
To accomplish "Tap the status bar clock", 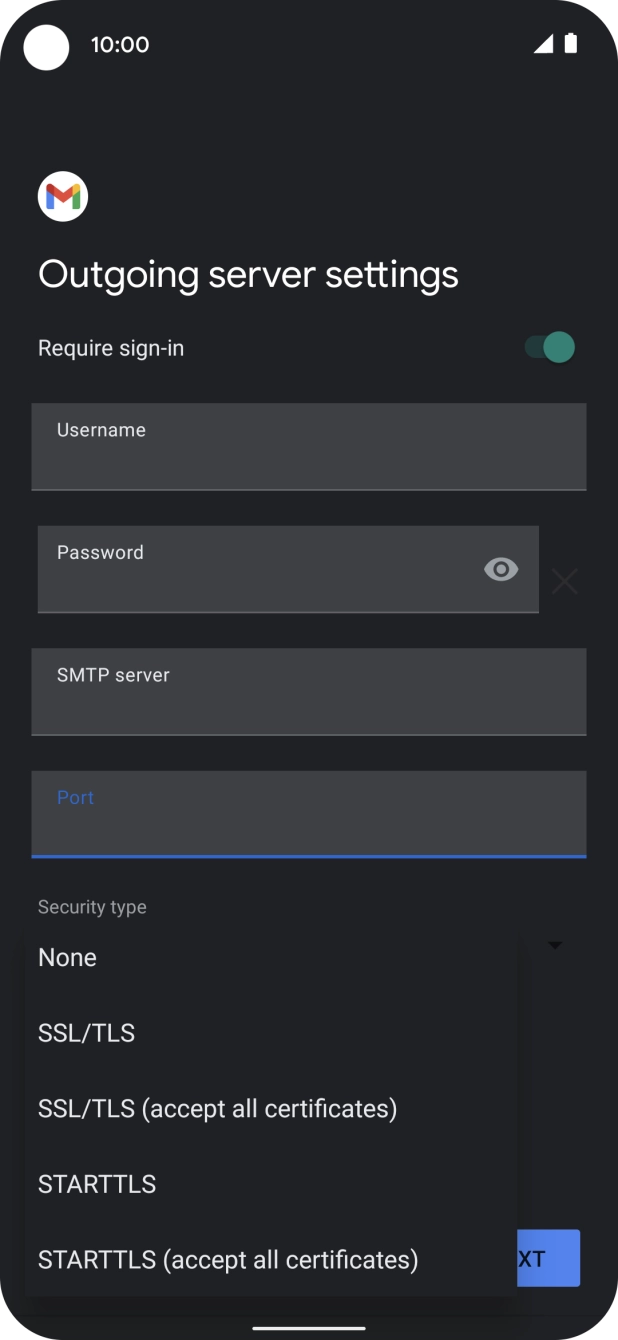I will [120, 44].
